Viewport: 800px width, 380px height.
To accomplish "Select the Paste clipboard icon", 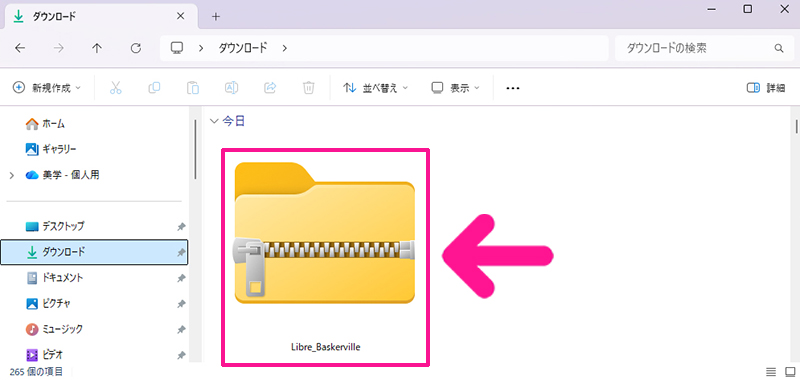I will point(193,88).
